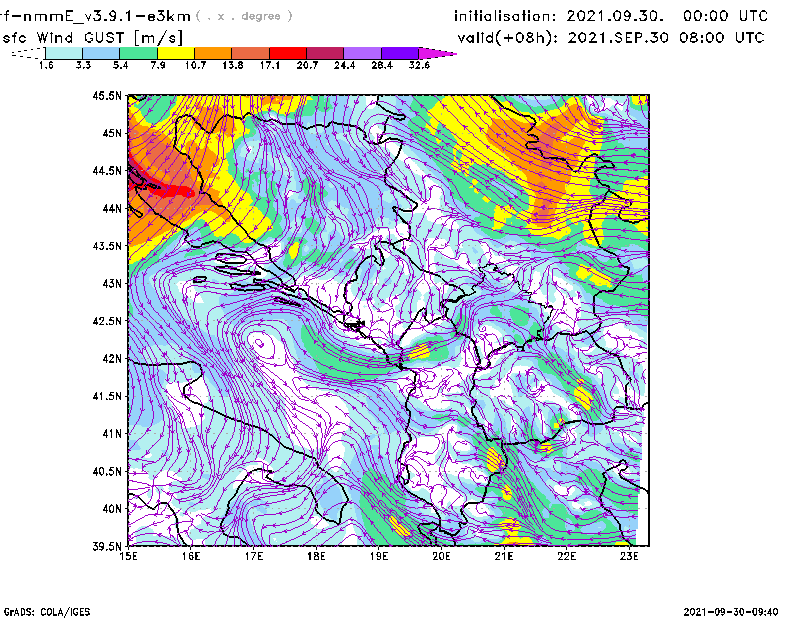Click the longitude label '22E'
The width and height of the screenshot is (800, 618).
click(566, 556)
